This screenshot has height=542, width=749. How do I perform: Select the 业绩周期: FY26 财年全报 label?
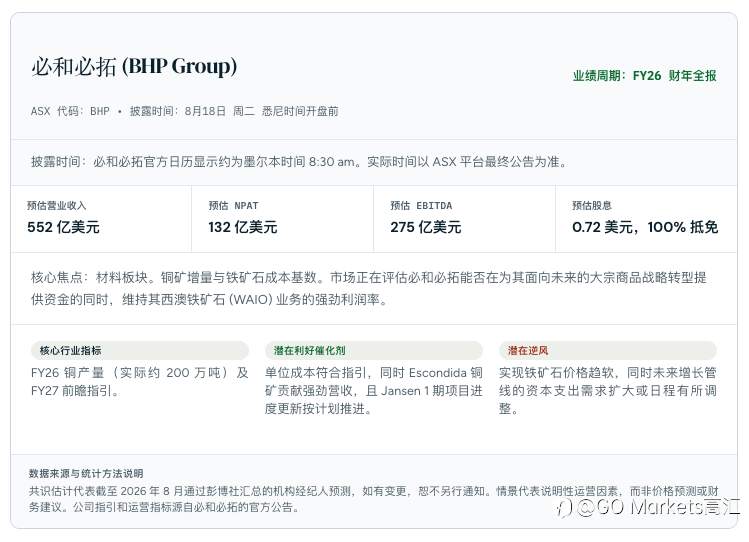pyautogui.click(x=644, y=76)
